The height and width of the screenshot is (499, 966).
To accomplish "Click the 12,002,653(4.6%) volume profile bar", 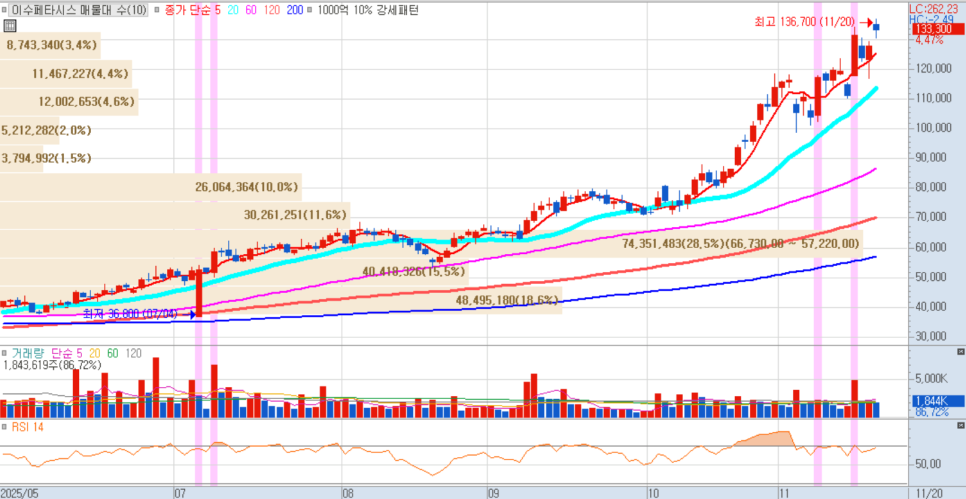I will click(69, 102).
